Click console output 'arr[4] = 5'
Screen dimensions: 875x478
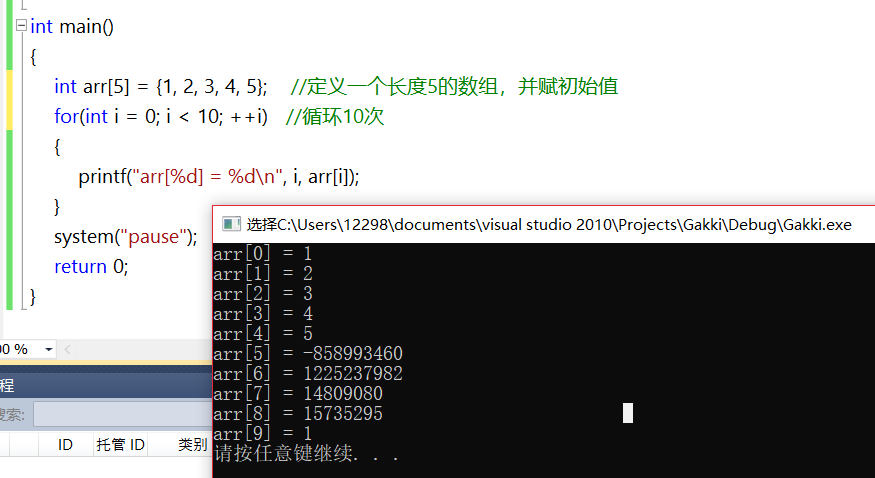click(263, 334)
